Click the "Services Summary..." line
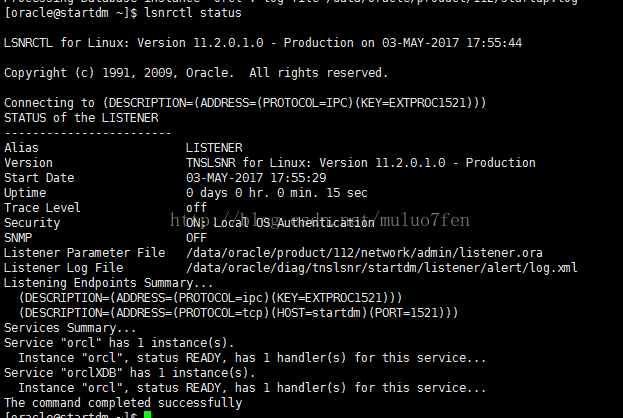The image size is (623, 418). [70, 328]
